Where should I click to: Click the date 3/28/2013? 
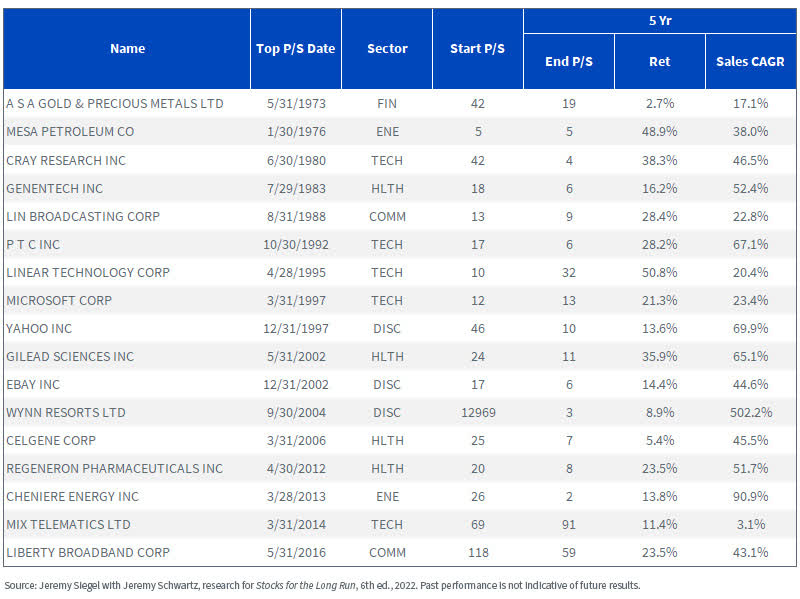[296, 497]
